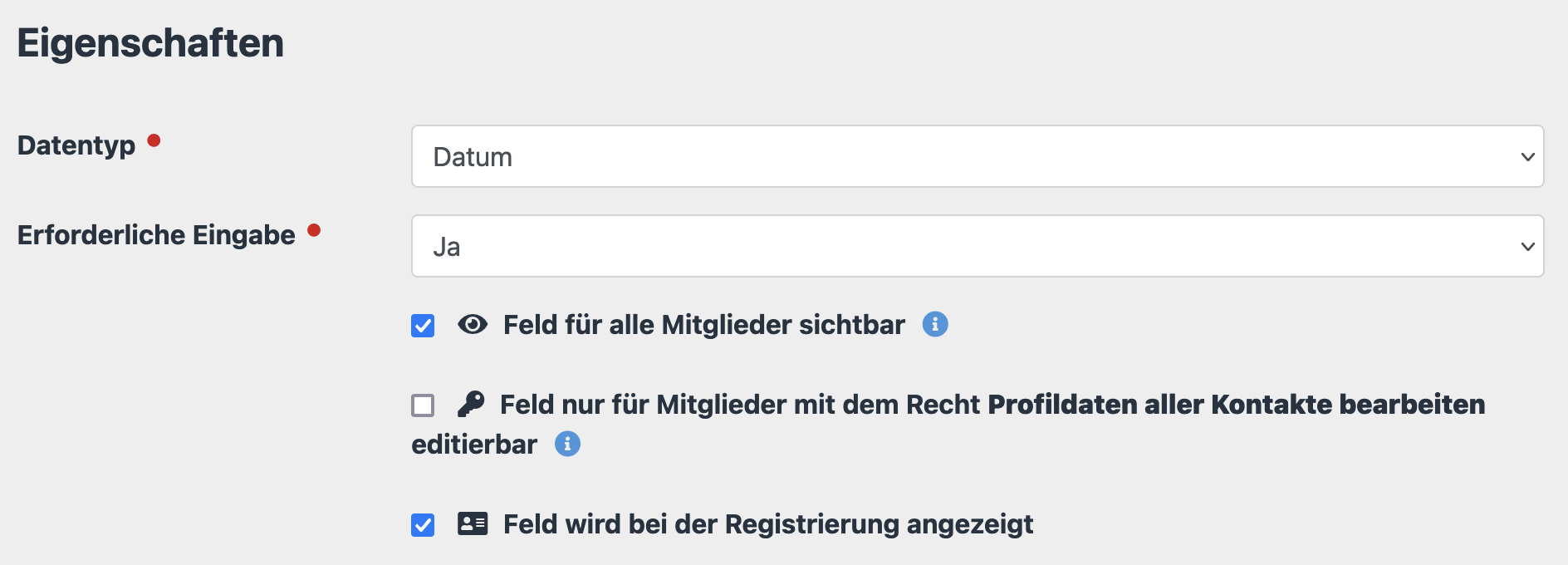The width and height of the screenshot is (1568, 565).
Task: Uncheck 'Feld wird bei der Registrierung angezeigt'
Action: tap(423, 525)
